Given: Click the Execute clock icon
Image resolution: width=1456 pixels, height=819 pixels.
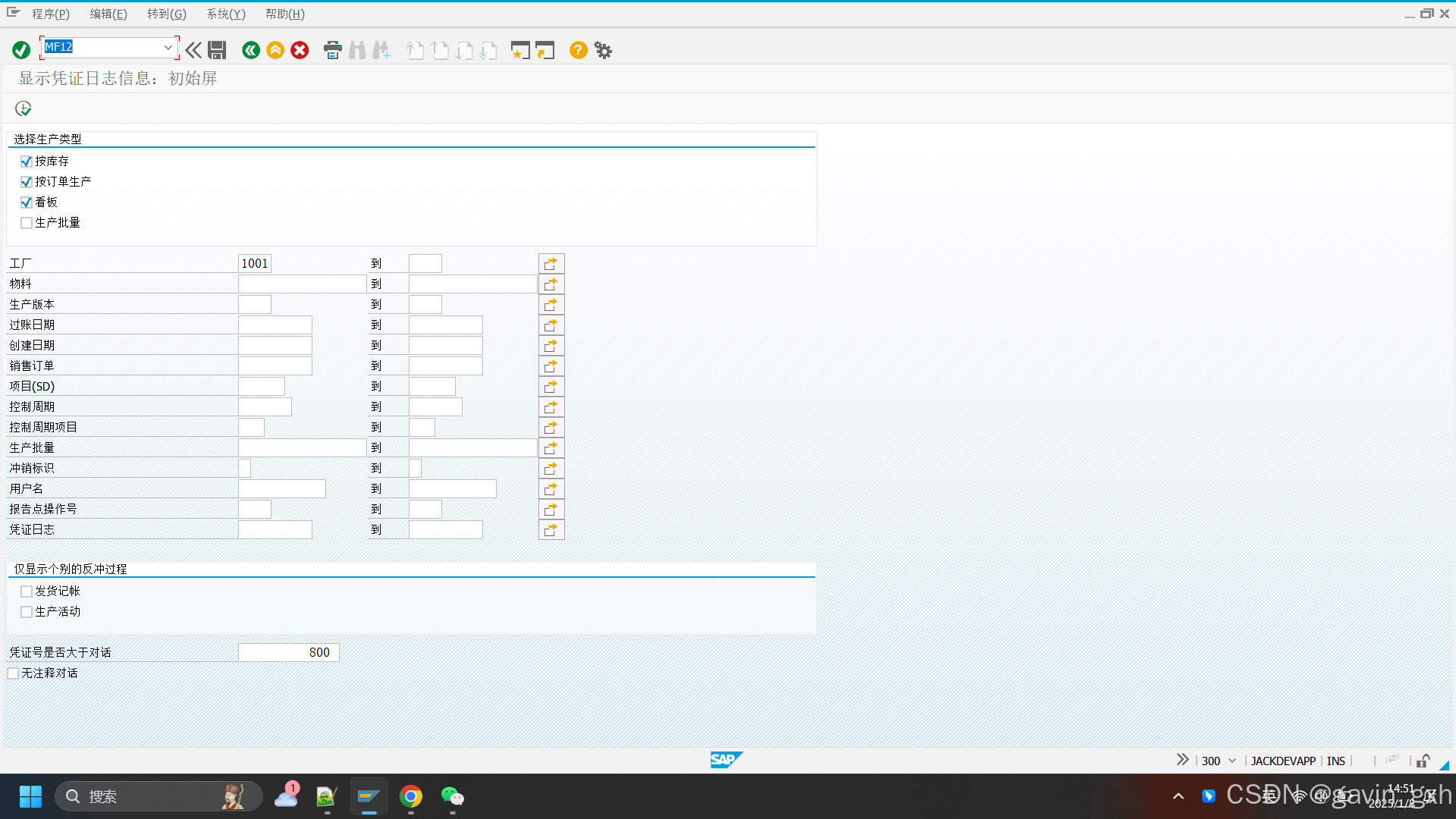Looking at the screenshot, I should point(23,108).
